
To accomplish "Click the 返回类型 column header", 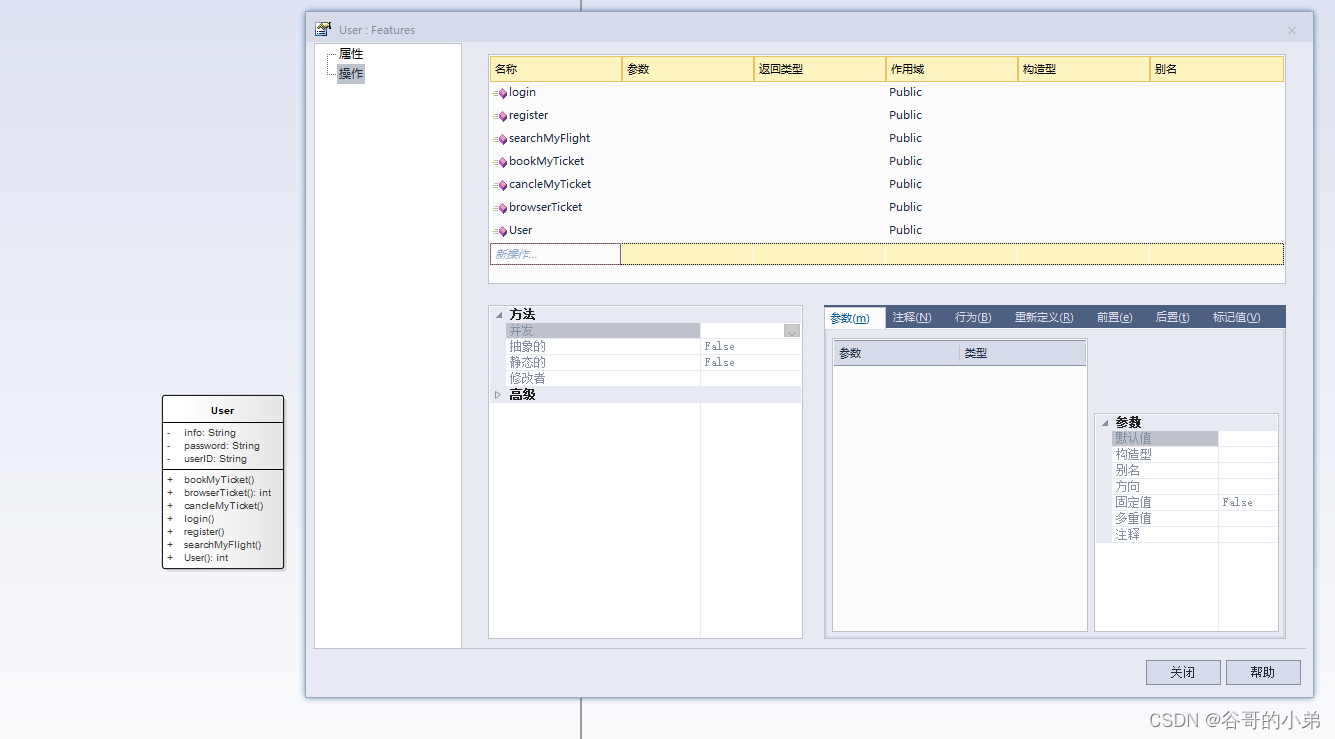I will pos(820,69).
